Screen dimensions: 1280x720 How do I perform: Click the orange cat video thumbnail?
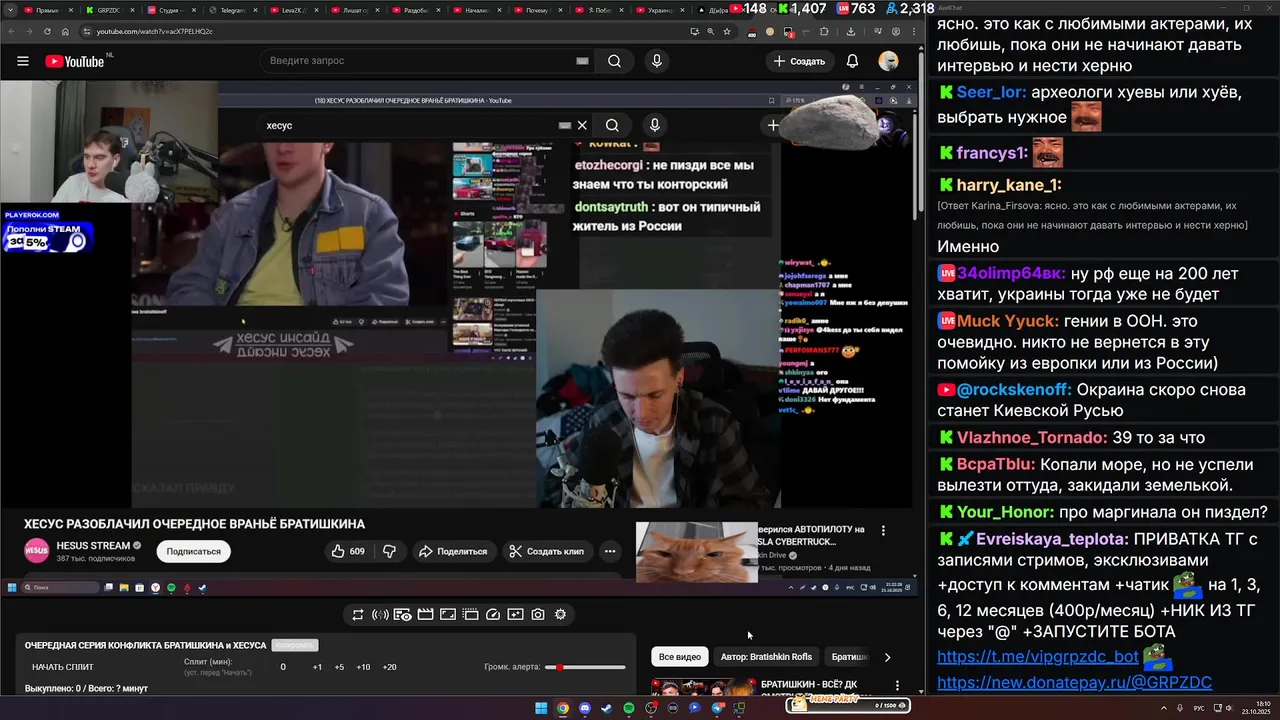click(x=697, y=551)
